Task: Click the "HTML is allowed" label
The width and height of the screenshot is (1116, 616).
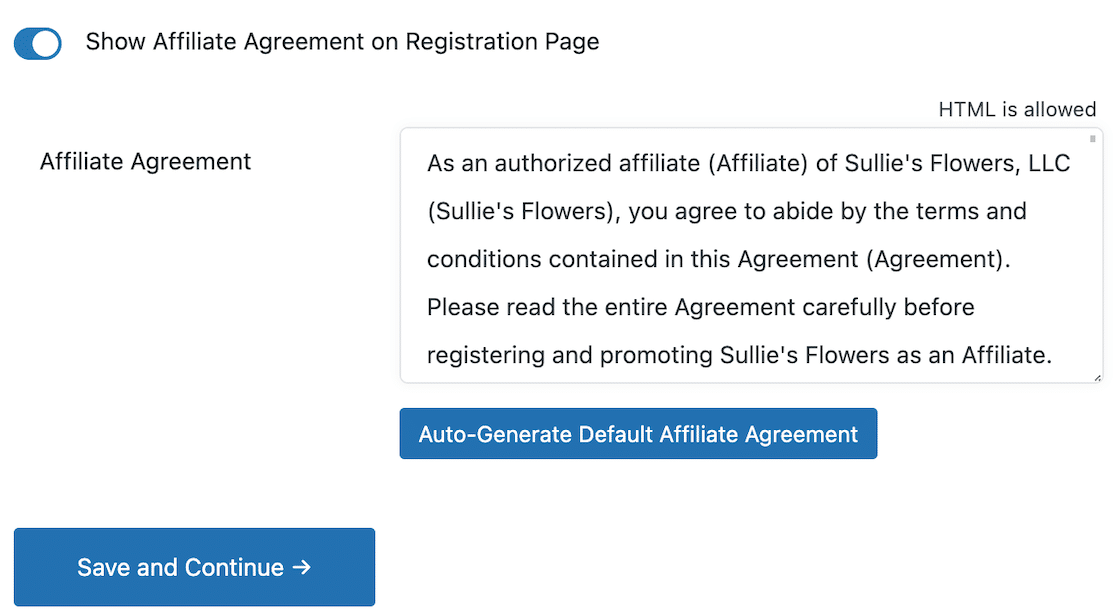Action: tap(1016, 109)
